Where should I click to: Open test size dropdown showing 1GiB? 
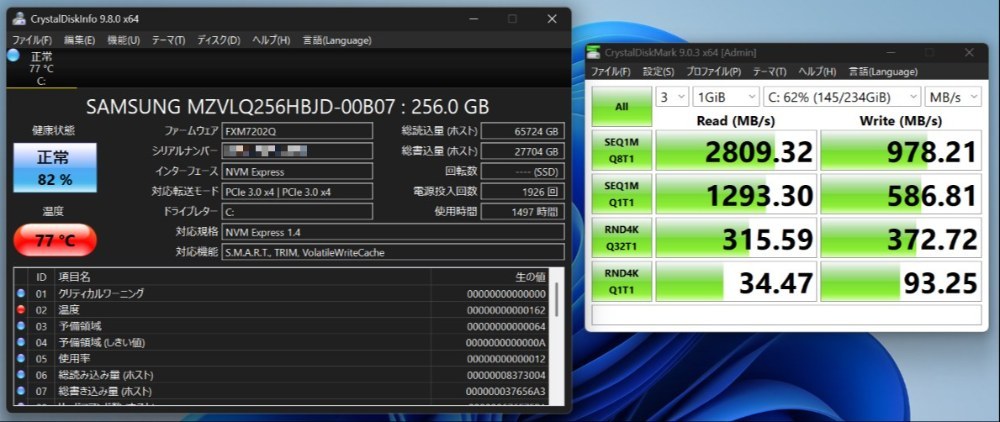pyautogui.click(x=726, y=97)
